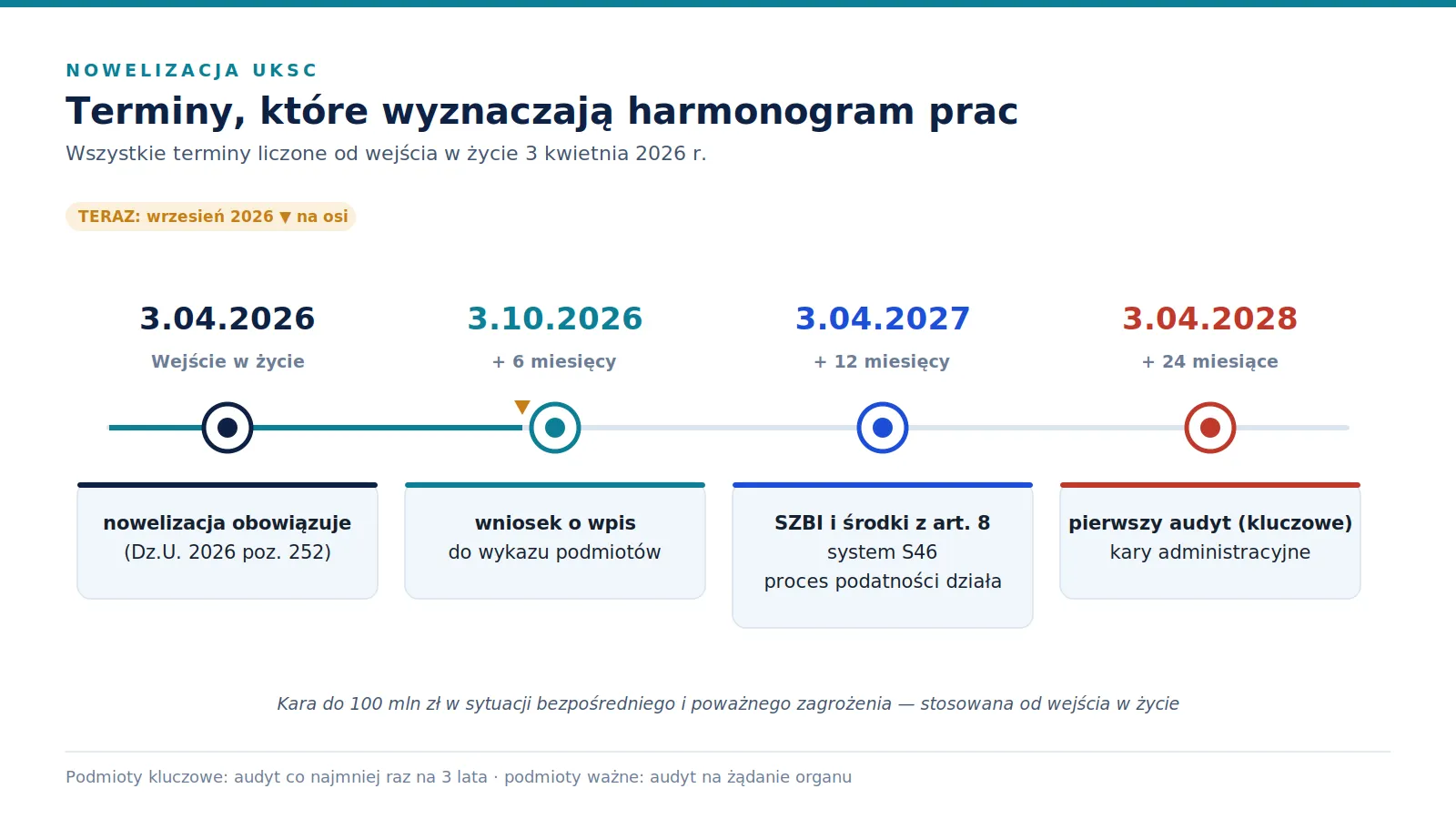The height and width of the screenshot is (819, 1456).
Task: Click the italic note 'Kara do 100 mln zł'
Action: 728,703
